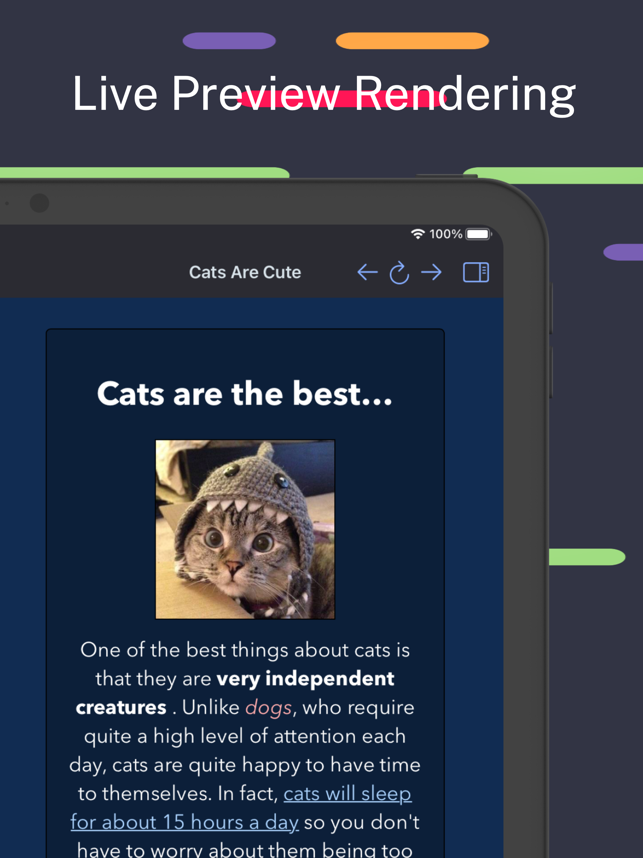
Task: Tap the 100% battery percentage text
Action: click(x=445, y=234)
